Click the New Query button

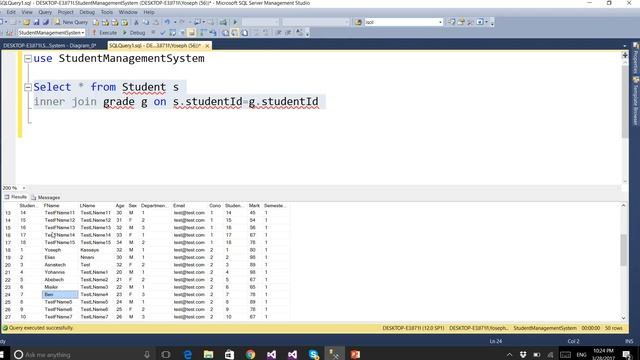(71, 22)
